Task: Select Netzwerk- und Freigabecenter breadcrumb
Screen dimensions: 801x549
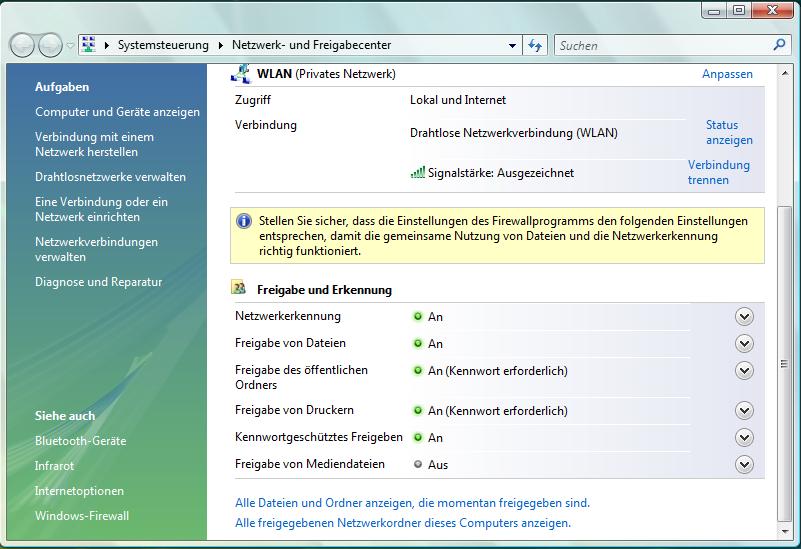Action: tap(311, 45)
